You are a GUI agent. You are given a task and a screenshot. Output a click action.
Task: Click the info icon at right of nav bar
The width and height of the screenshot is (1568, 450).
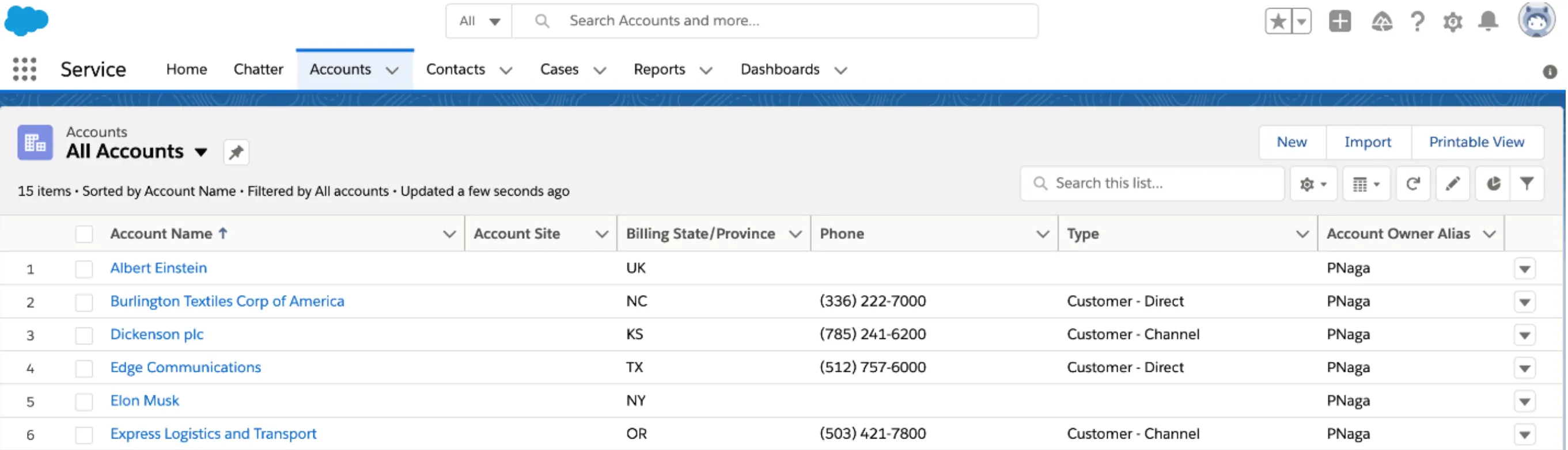(x=1550, y=72)
